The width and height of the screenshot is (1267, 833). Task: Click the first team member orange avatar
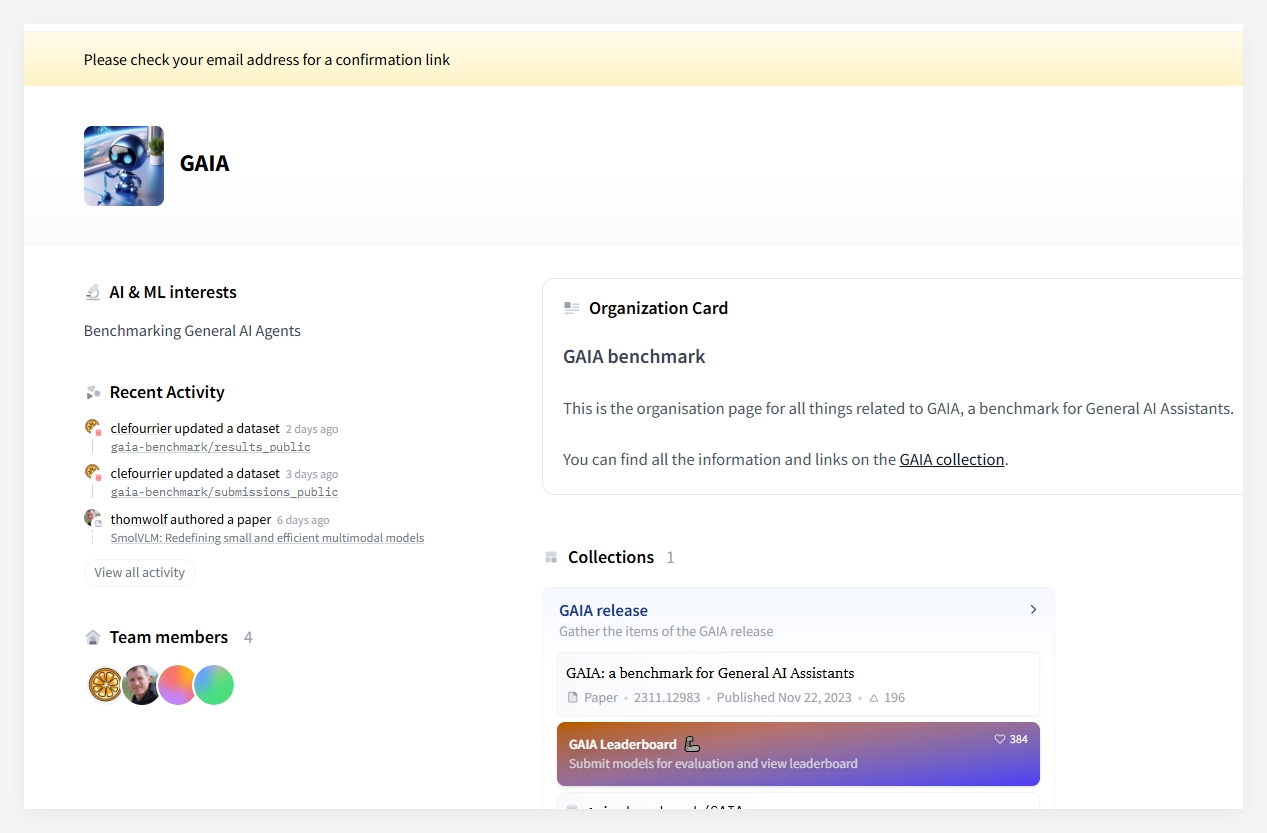(105, 685)
